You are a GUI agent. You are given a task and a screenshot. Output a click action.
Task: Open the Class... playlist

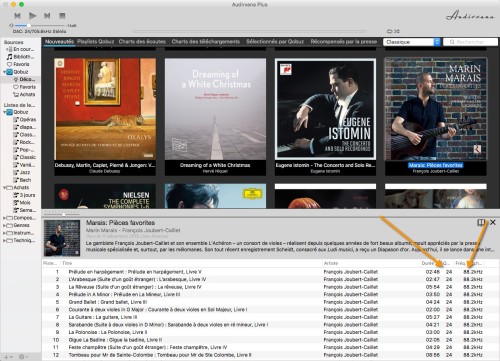coord(25,135)
